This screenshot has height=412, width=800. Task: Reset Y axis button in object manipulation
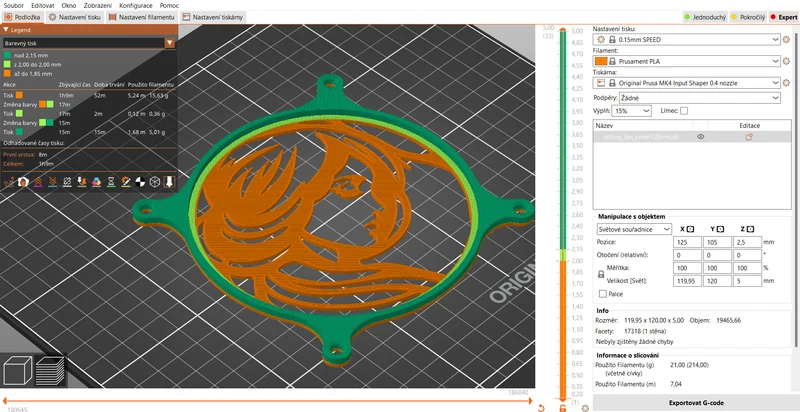pyautogui.click(x=720, y=229)
